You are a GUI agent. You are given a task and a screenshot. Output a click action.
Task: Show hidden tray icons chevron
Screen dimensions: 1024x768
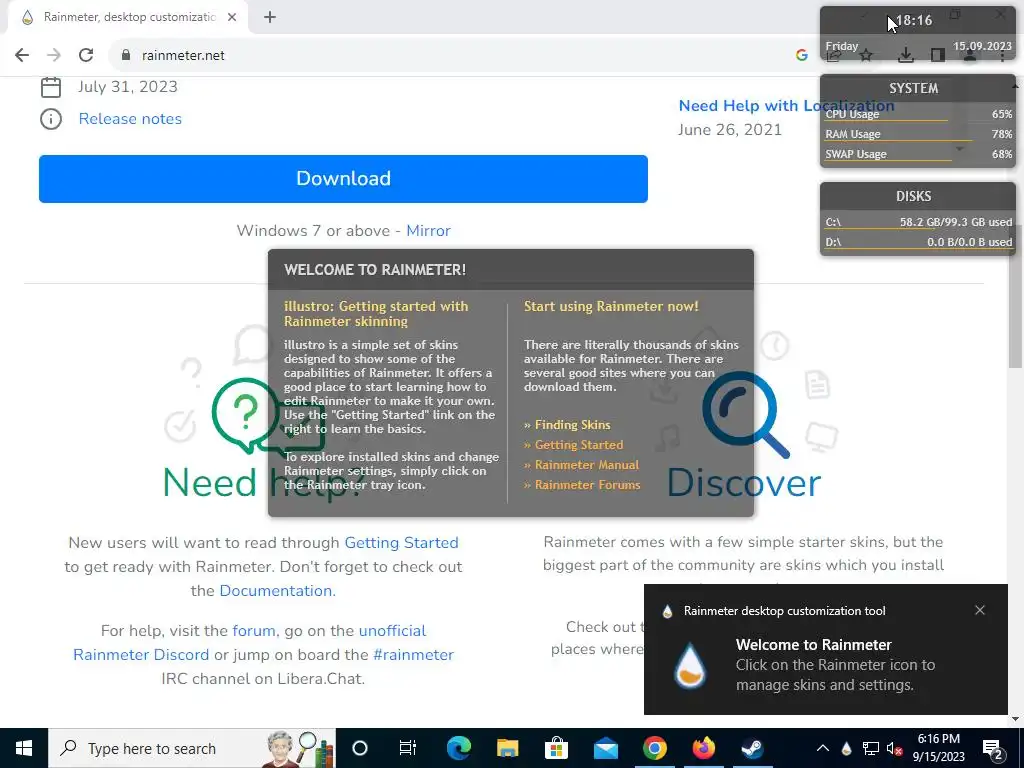tap(823, 748)
